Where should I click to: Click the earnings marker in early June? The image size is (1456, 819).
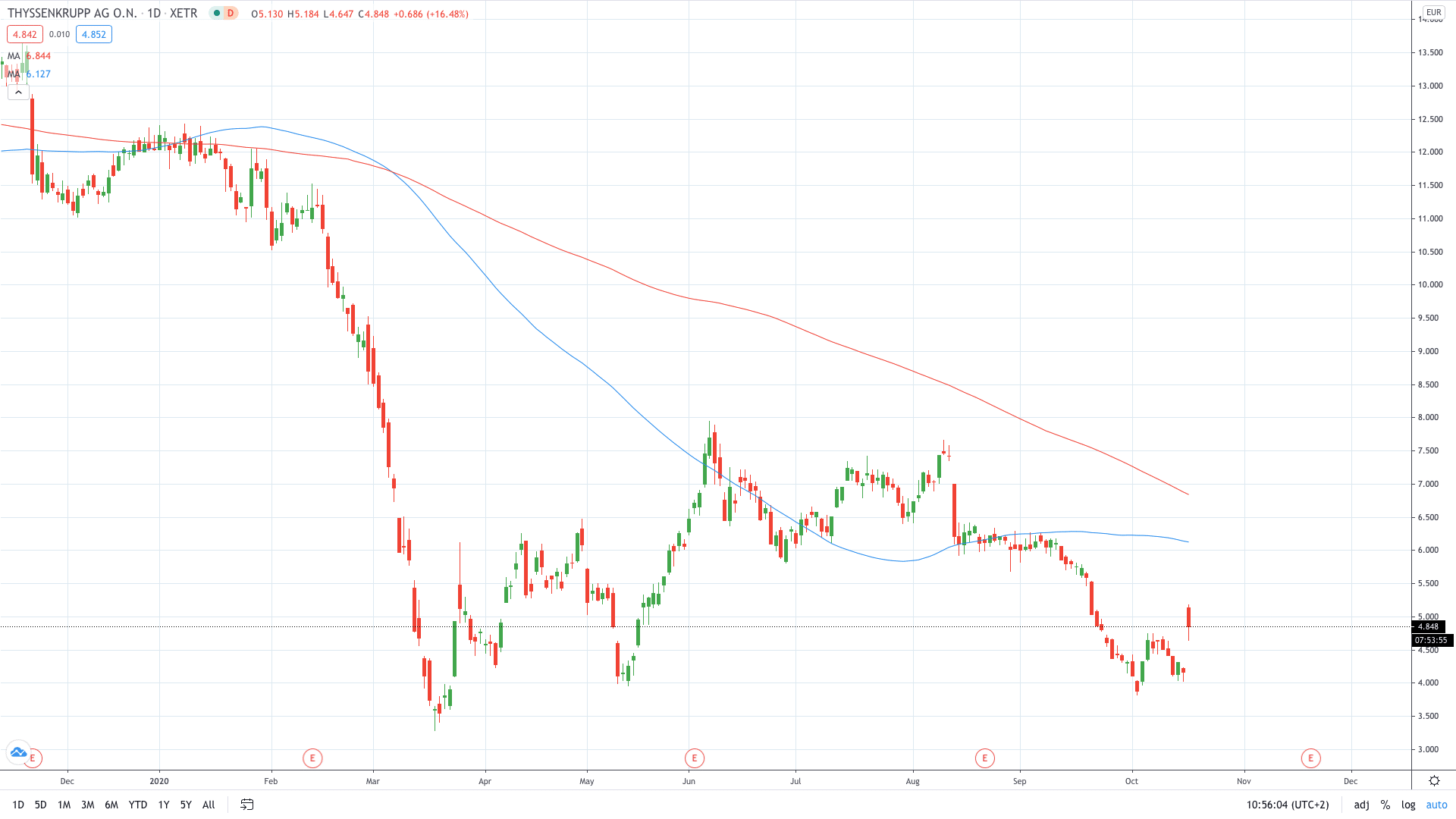695,758
